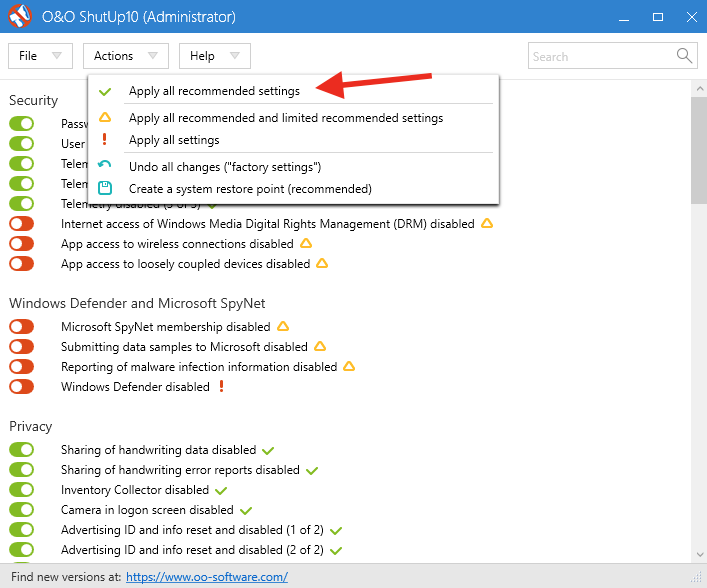Click the undo arrow icon for factory settings

pos(105,166)
